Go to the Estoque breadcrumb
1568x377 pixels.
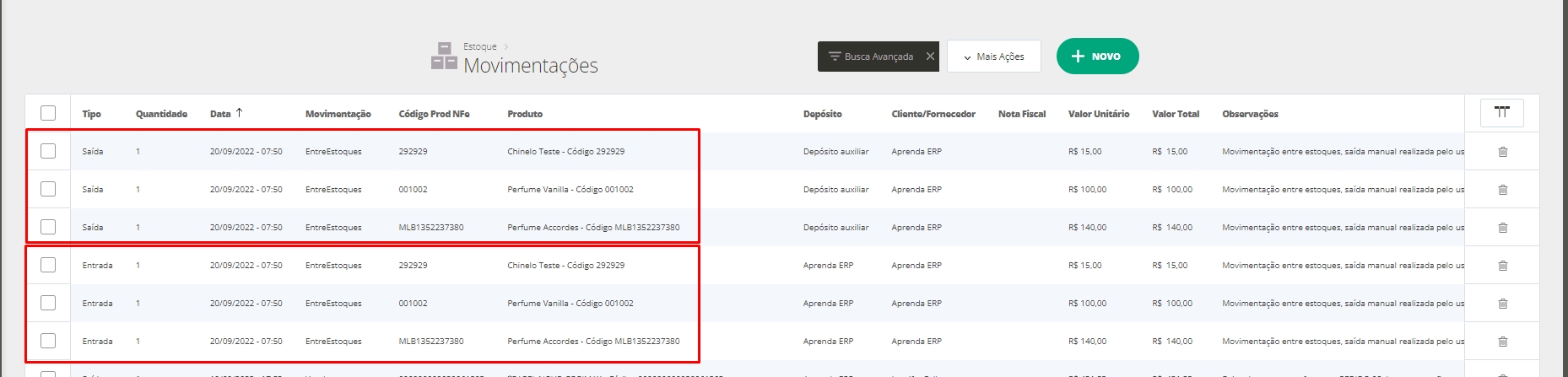coord(479,46)
